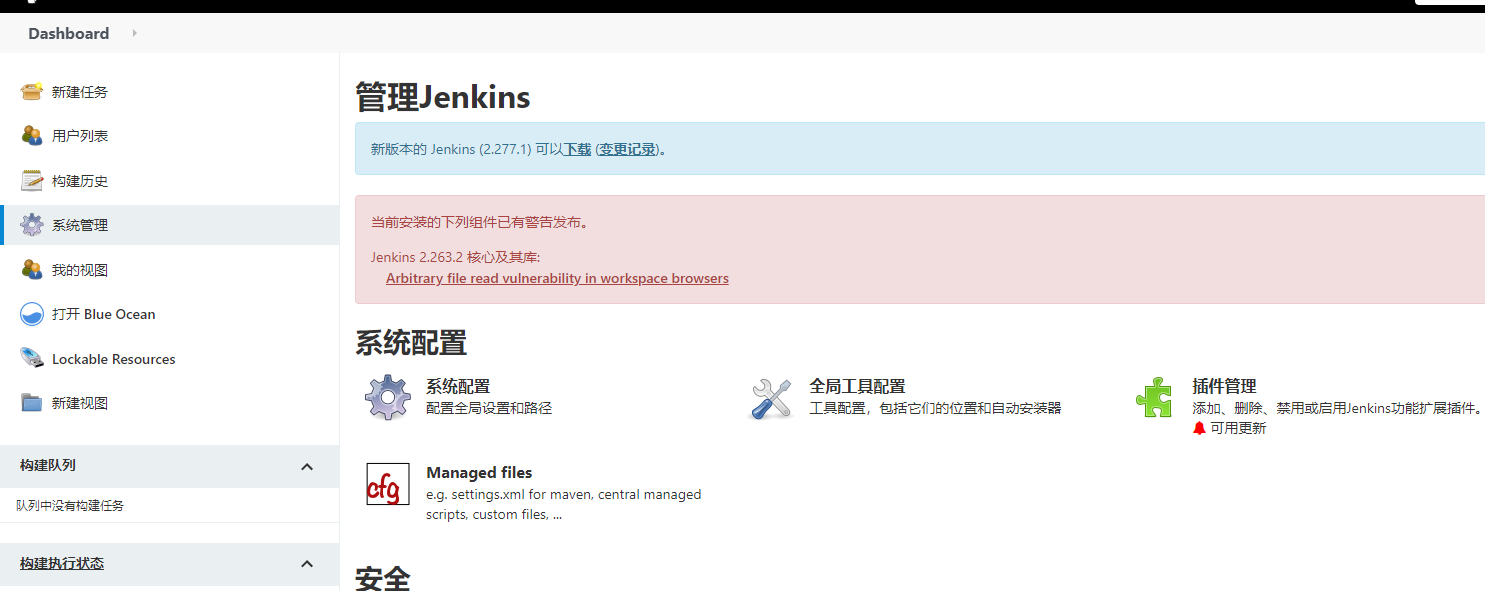Screen dimensions: 1485x591
Task: Click the 用户列表 people icon
Action: coord(32,136)
